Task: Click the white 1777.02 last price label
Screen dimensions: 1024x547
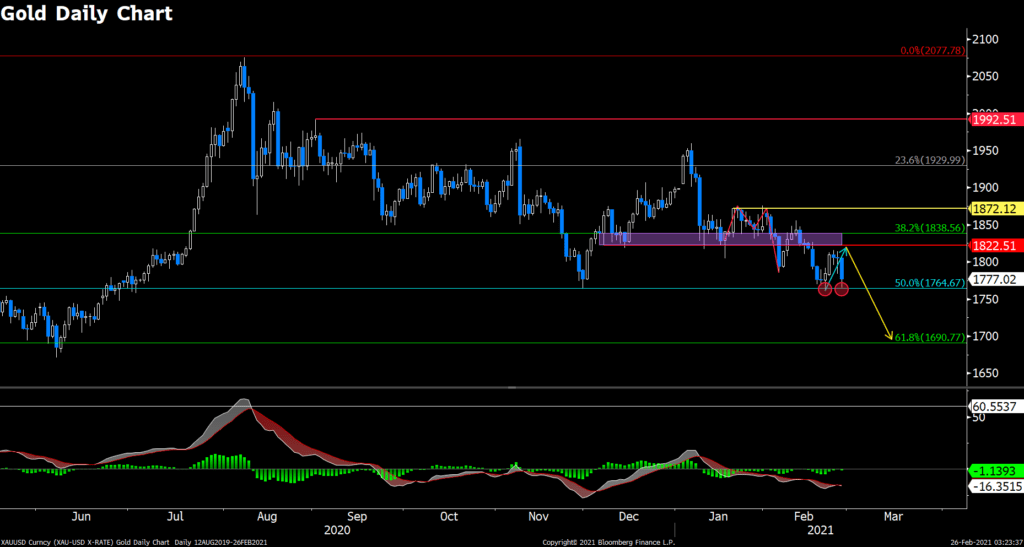Action: click(x=995, y=280)
